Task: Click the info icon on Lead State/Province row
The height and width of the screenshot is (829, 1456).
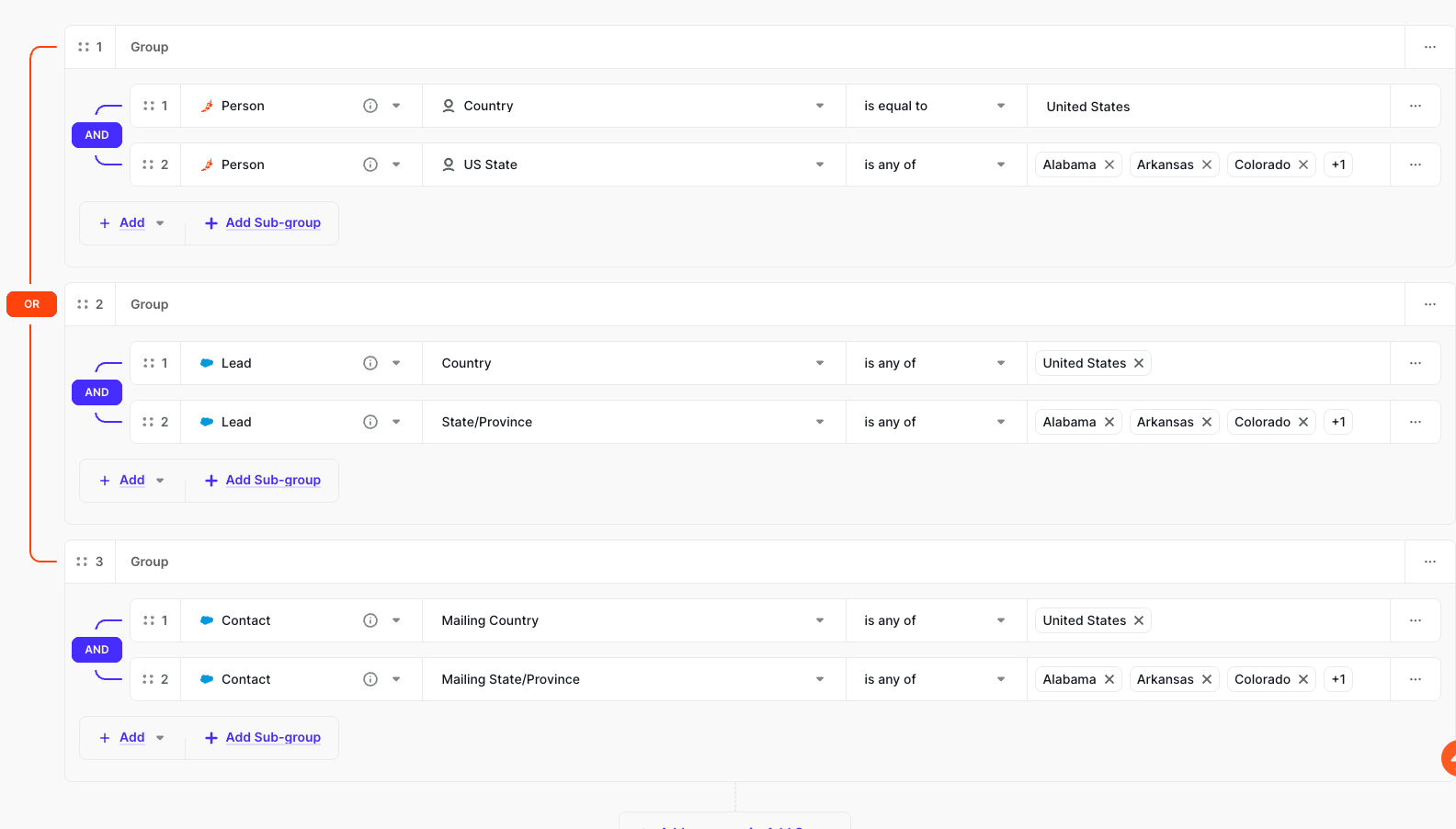Action: [370, 422]
